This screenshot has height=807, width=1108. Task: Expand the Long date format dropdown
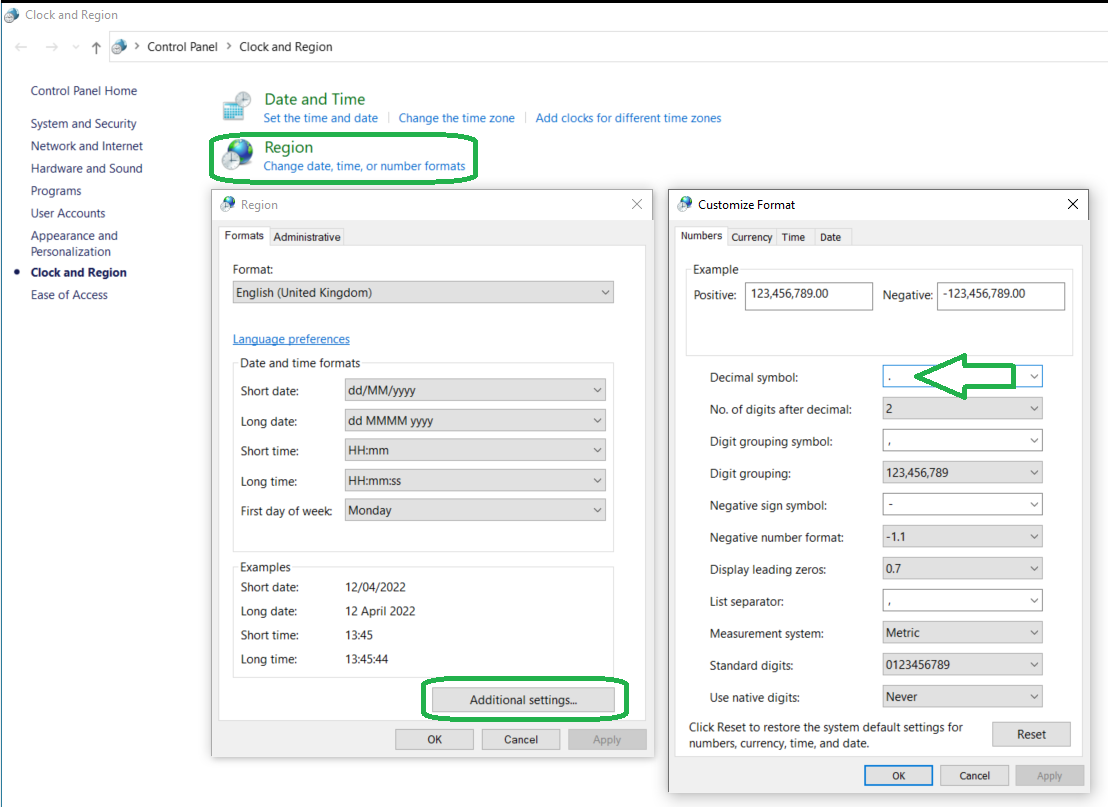point(475,420)
